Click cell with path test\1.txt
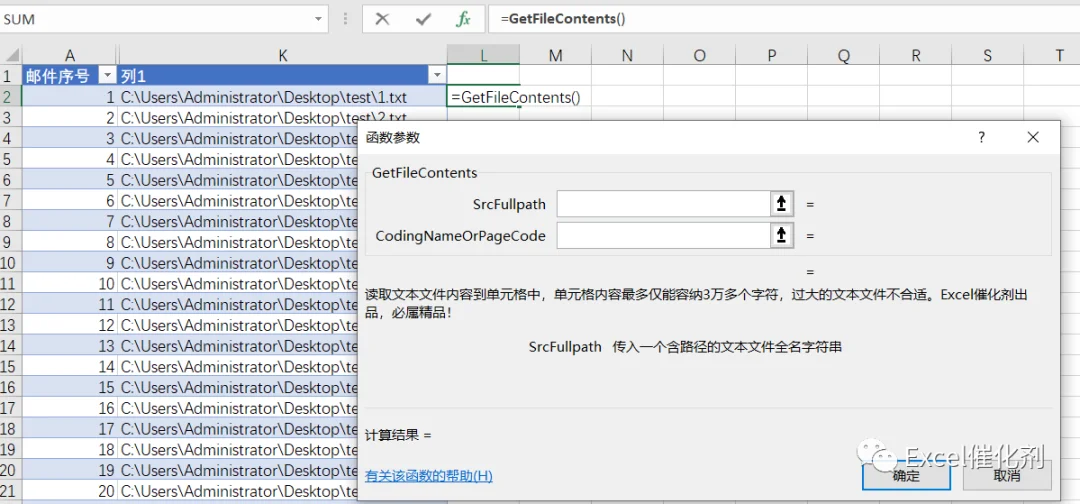The image size is (1080, 504). point(282,97)
